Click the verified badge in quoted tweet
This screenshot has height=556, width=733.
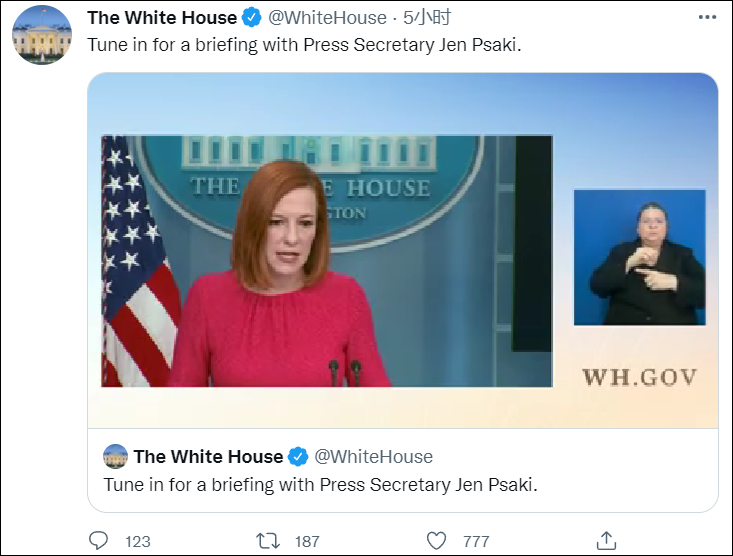pos(298,457)
